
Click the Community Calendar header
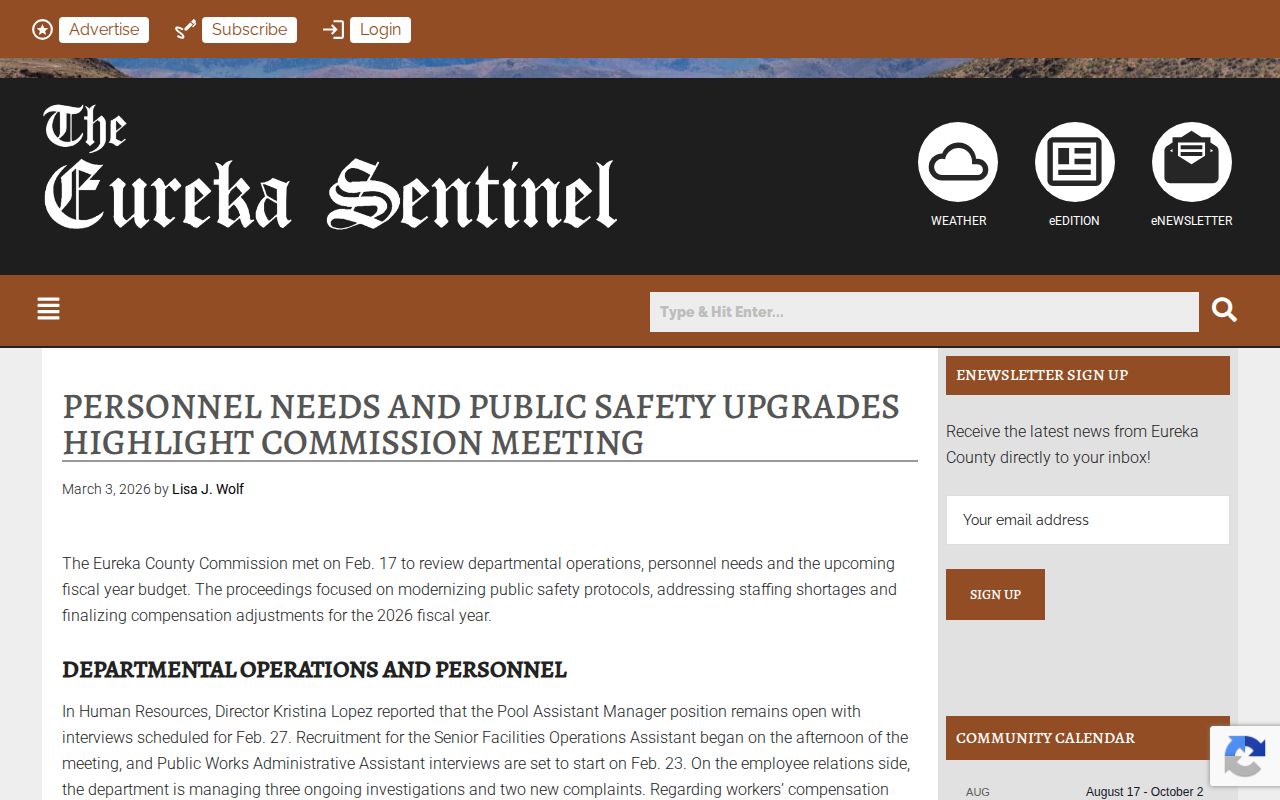coord(1088,738)
